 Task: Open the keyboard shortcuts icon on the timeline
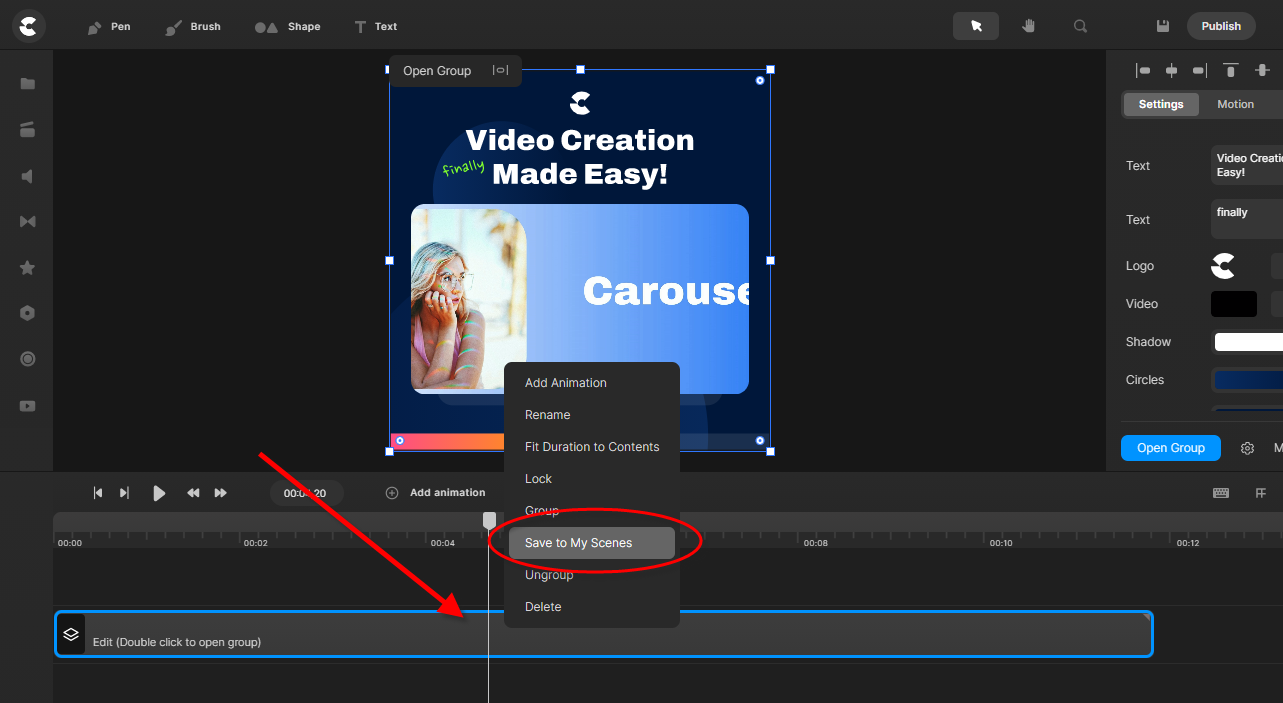1221,493
